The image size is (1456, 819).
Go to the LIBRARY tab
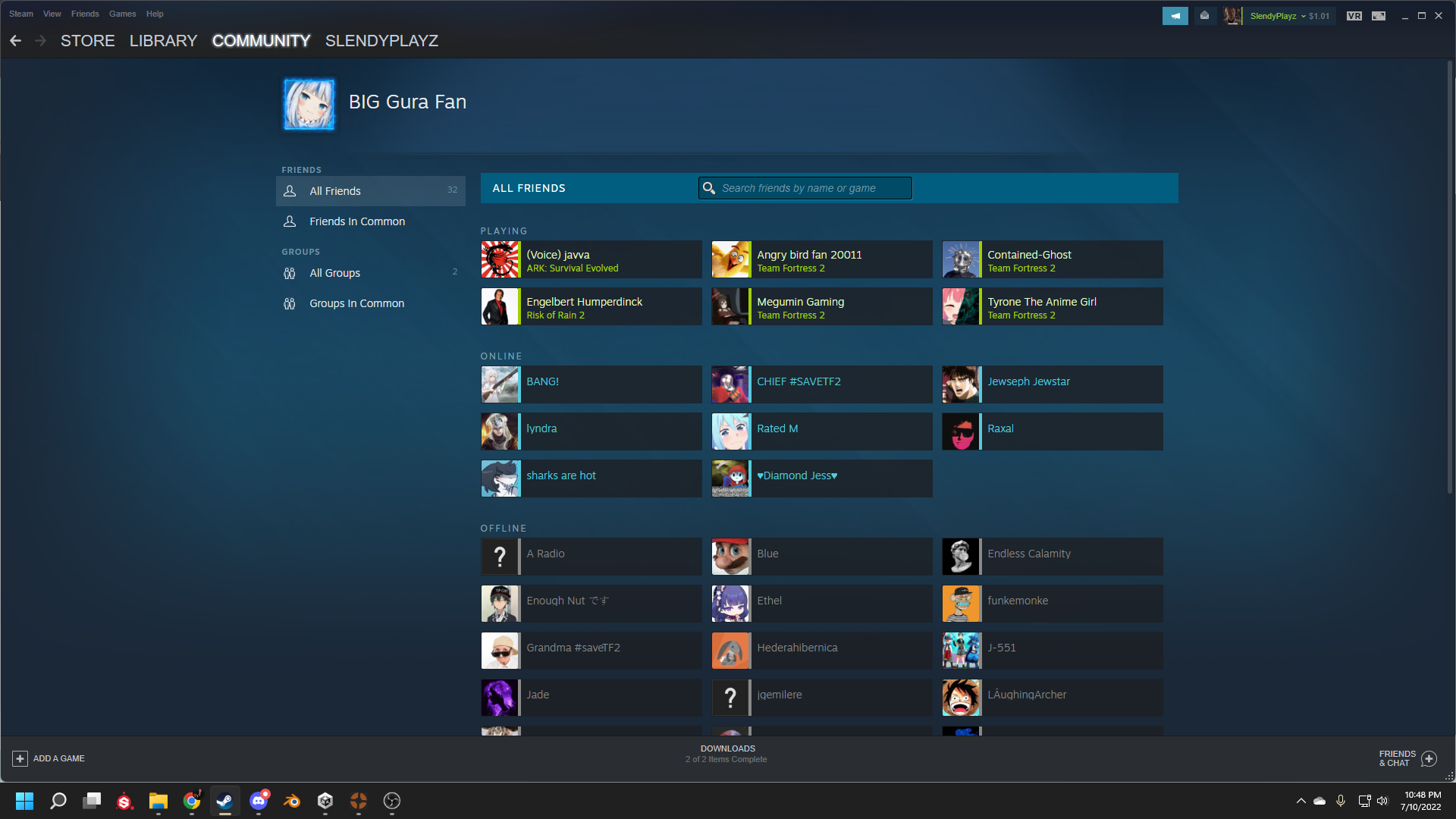(x=163, y=41)
